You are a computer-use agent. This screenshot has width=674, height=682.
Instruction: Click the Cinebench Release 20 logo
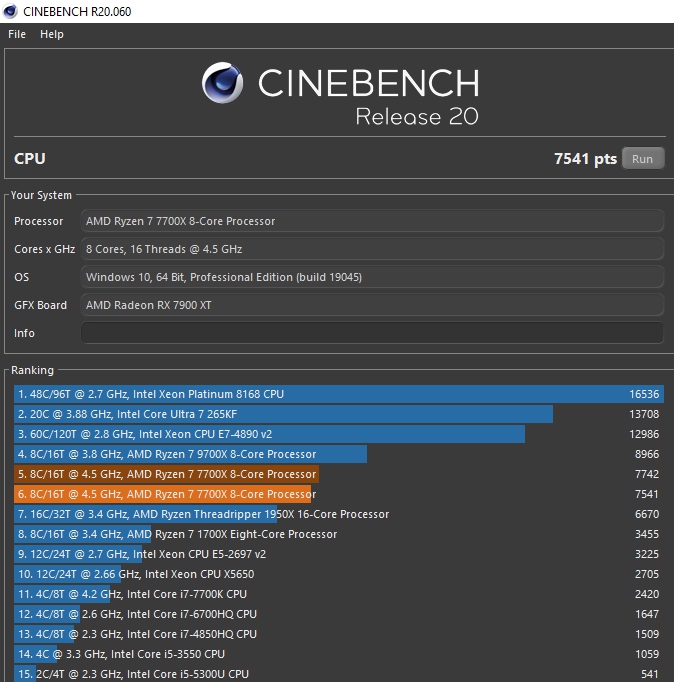click(340, 94)
